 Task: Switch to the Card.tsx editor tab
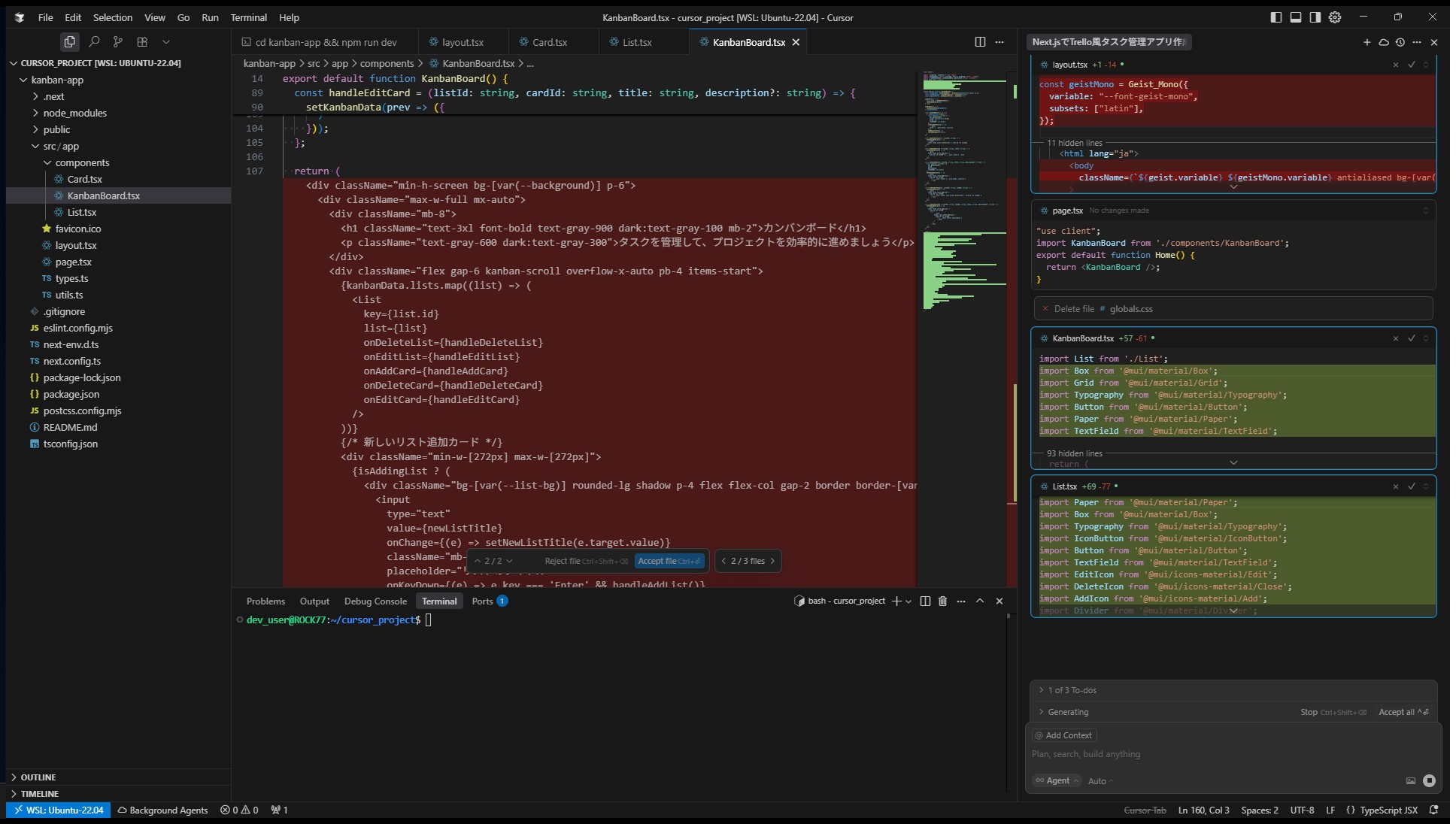coord(549,42)
